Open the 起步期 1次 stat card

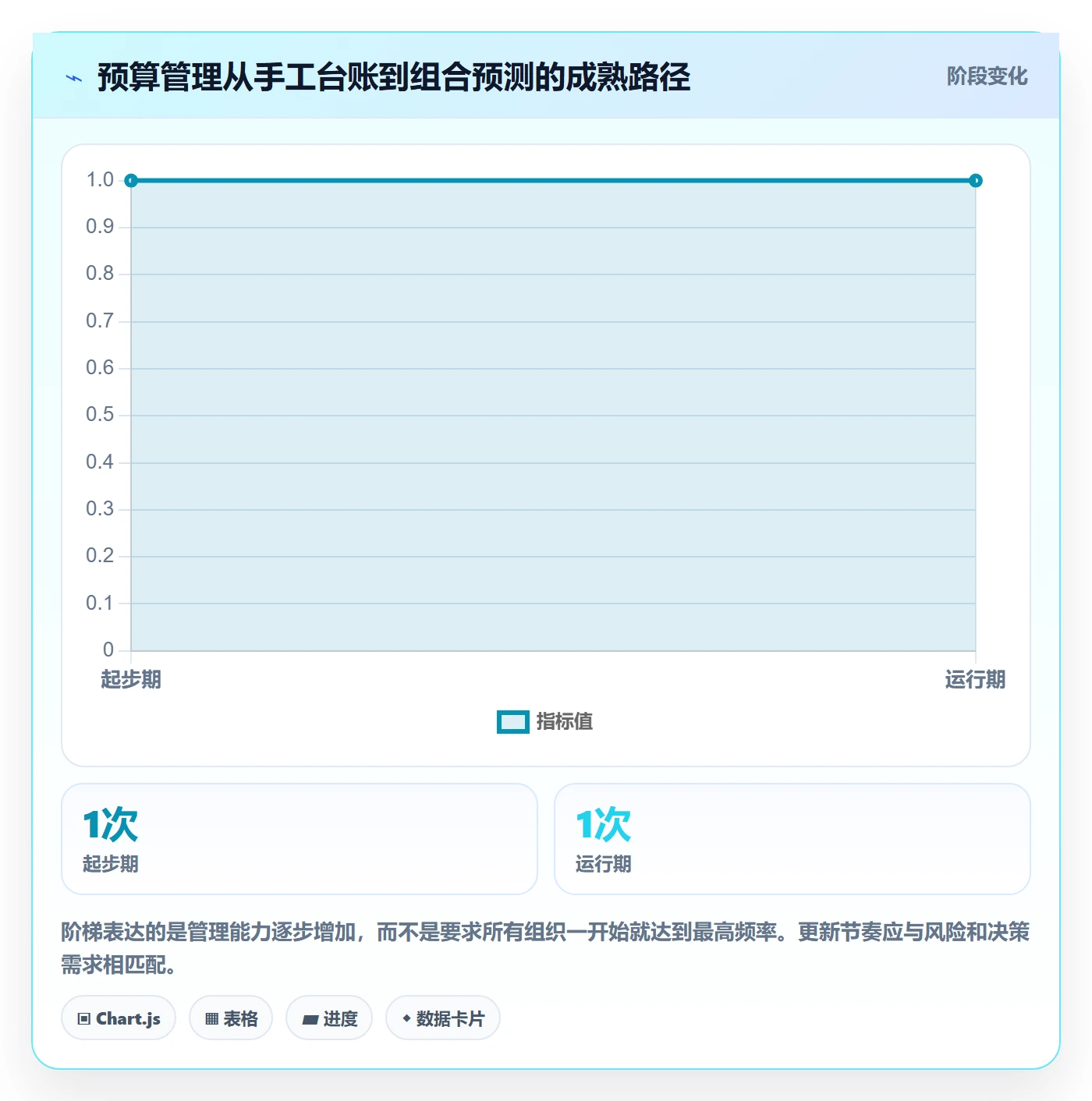tap(300, 839)
